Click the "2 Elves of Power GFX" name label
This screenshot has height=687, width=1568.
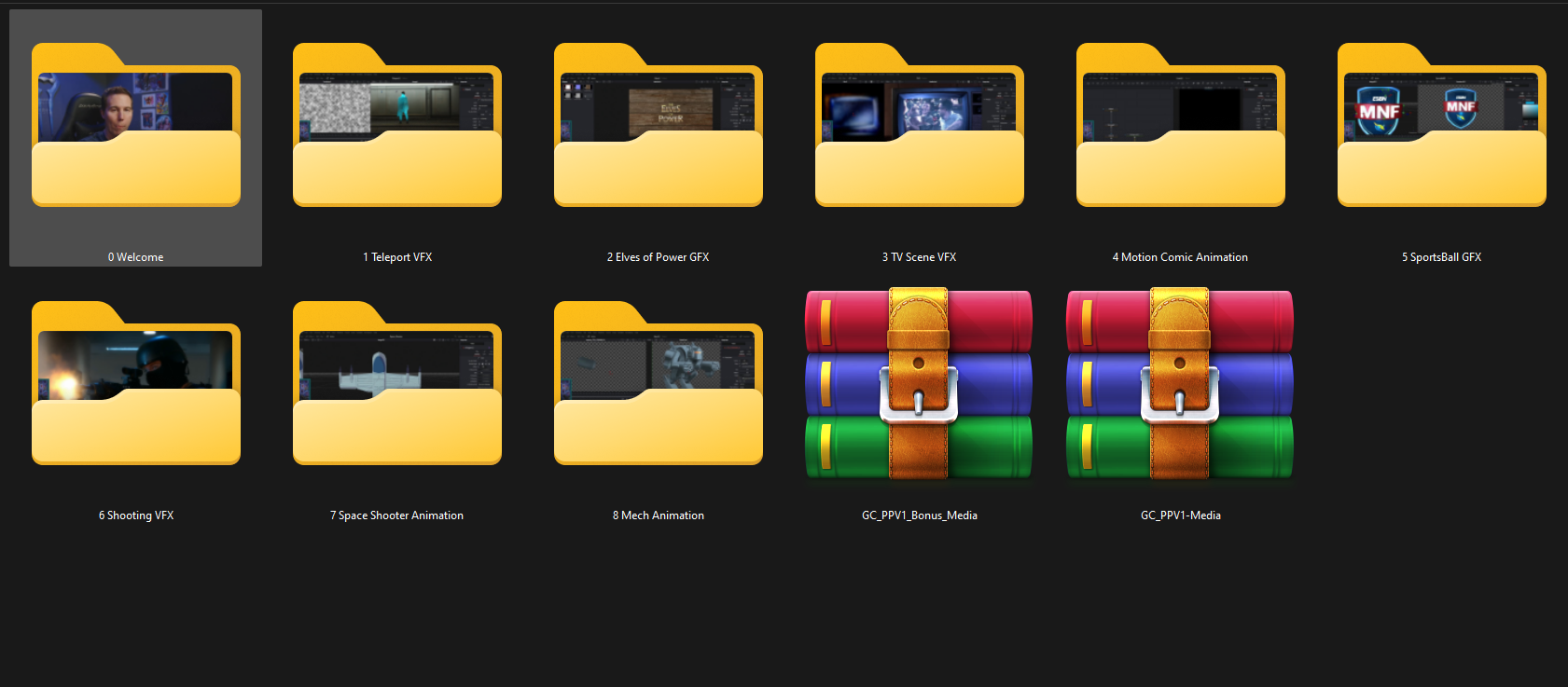(658, 257)
